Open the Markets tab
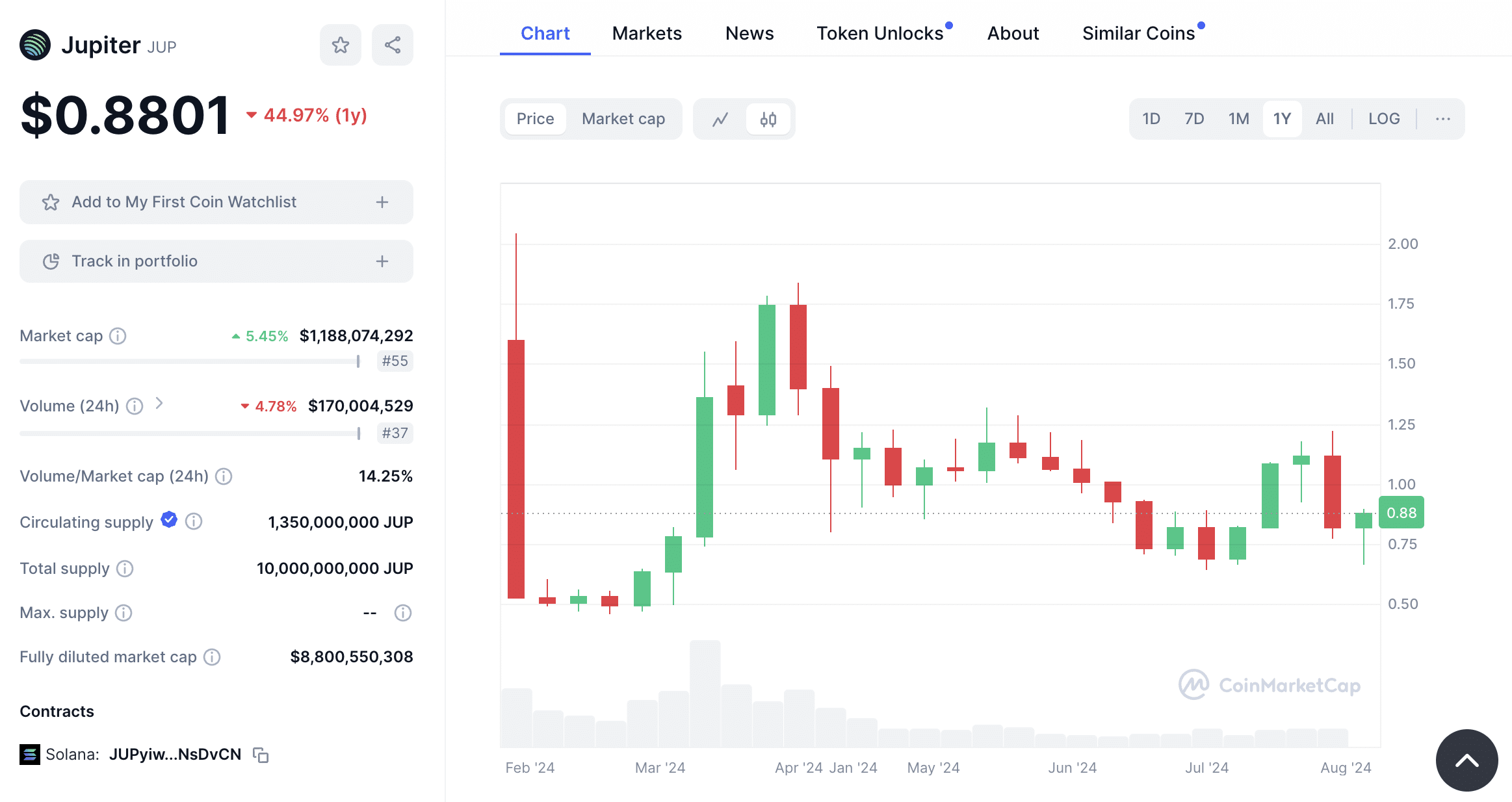This screenshot has width=1512, height=802. pyautogui.click(x=647, y=33)
